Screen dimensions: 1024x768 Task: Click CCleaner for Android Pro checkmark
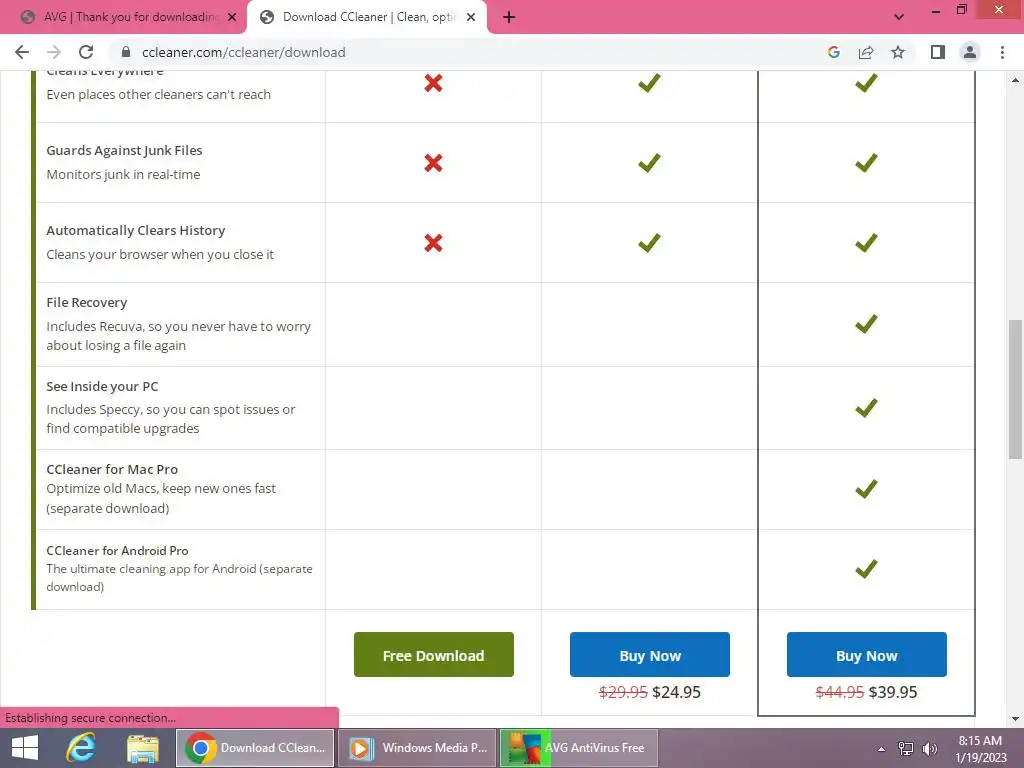pyautogui.click(x=867, y=569)
